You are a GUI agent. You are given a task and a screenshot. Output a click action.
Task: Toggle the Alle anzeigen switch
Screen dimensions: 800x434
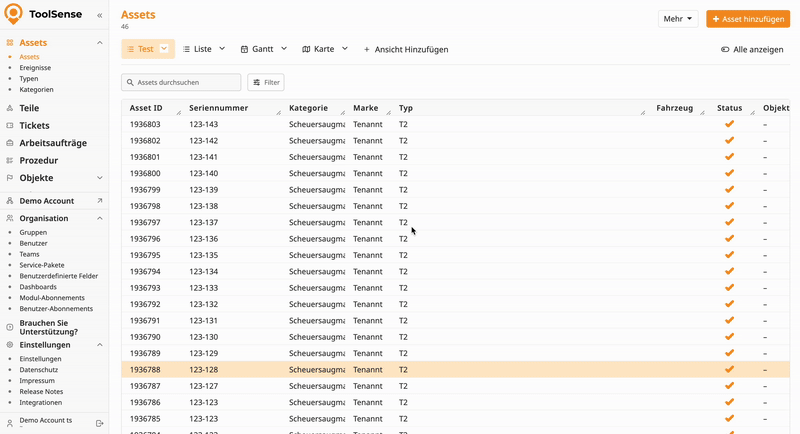click(725, 49)
